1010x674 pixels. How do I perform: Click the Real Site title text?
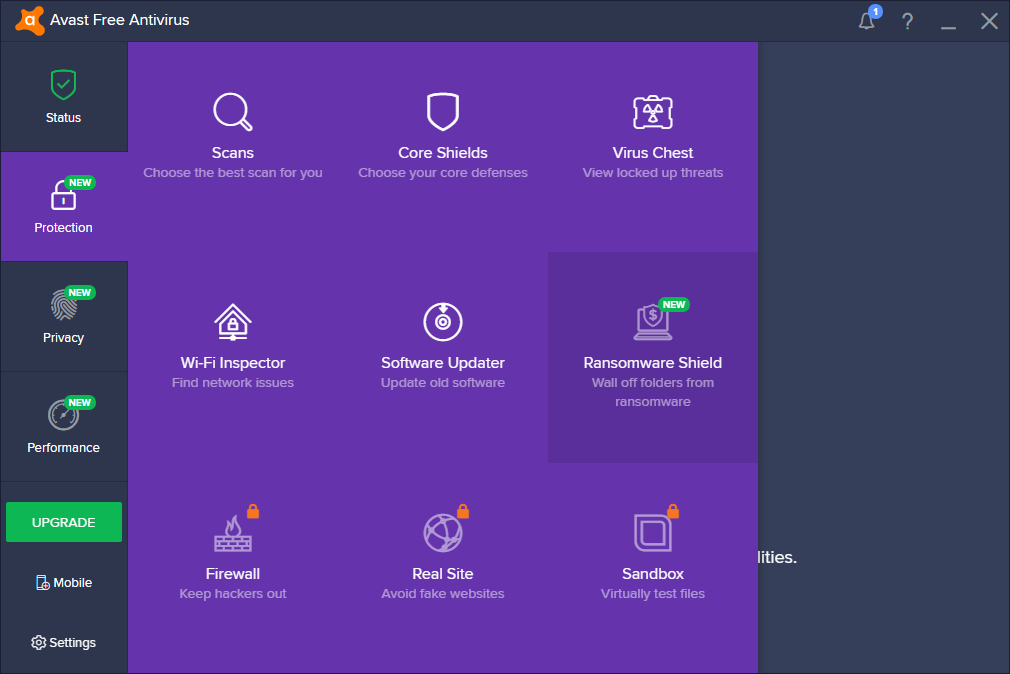click(443, 573)
